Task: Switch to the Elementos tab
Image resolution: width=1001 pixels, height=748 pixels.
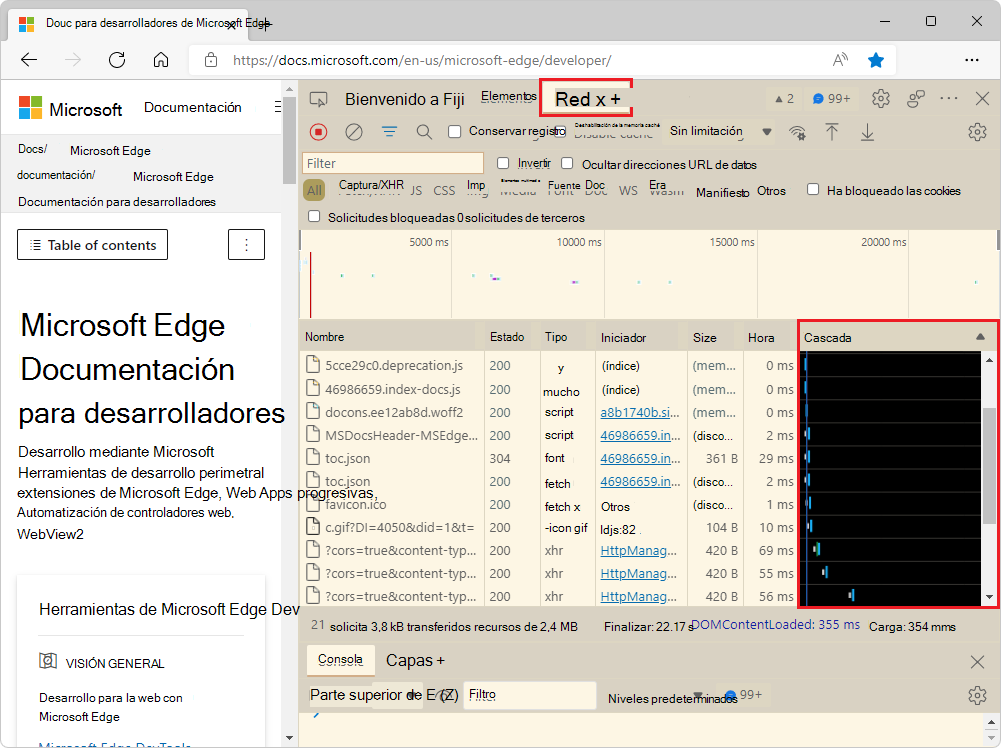Action: click(x=508, y=96)
